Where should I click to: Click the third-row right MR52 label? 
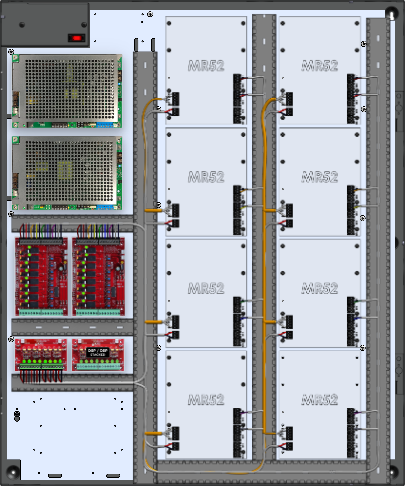coord(319,288)
